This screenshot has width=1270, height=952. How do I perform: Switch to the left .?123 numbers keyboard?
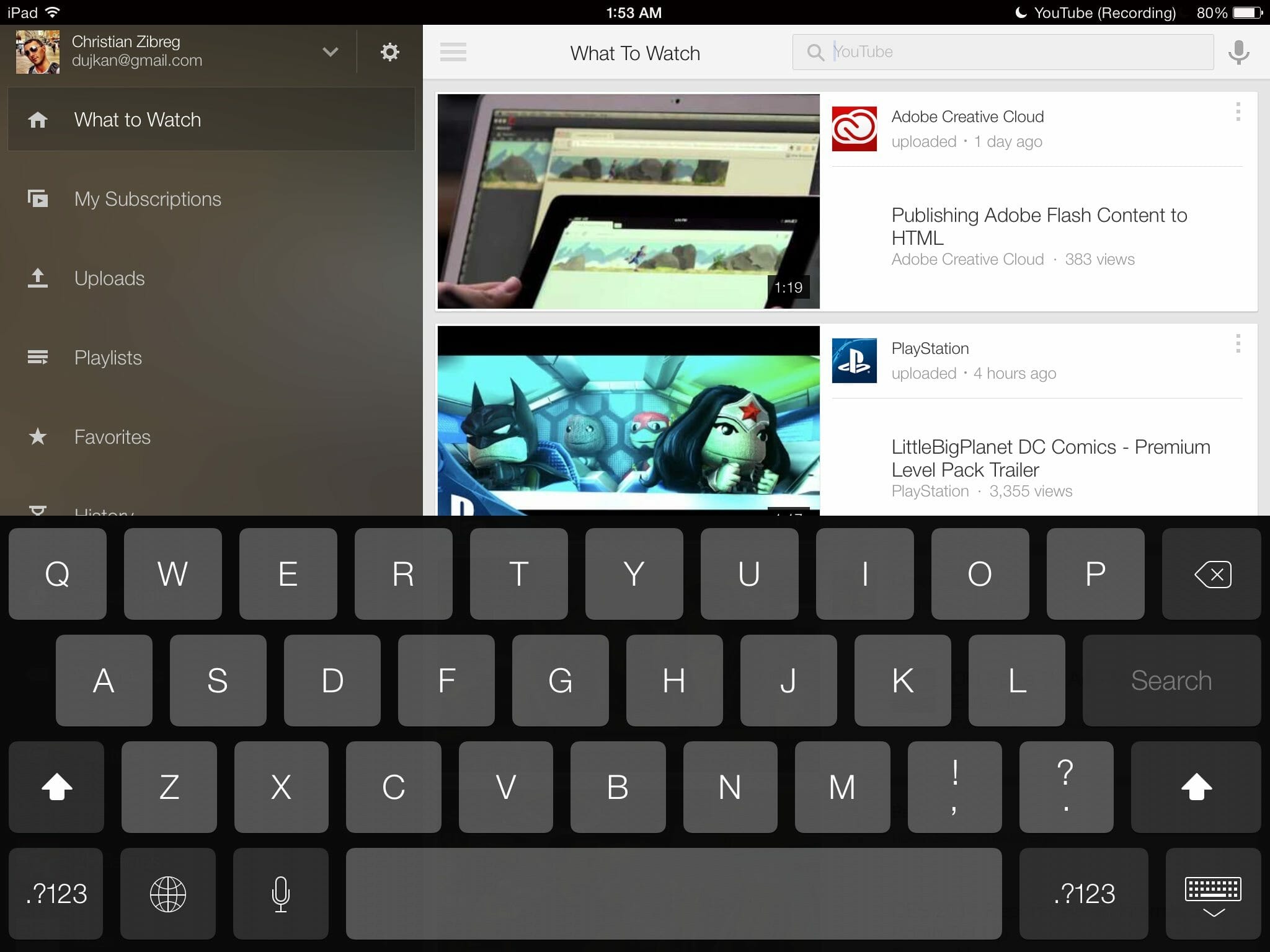(56, 893)
